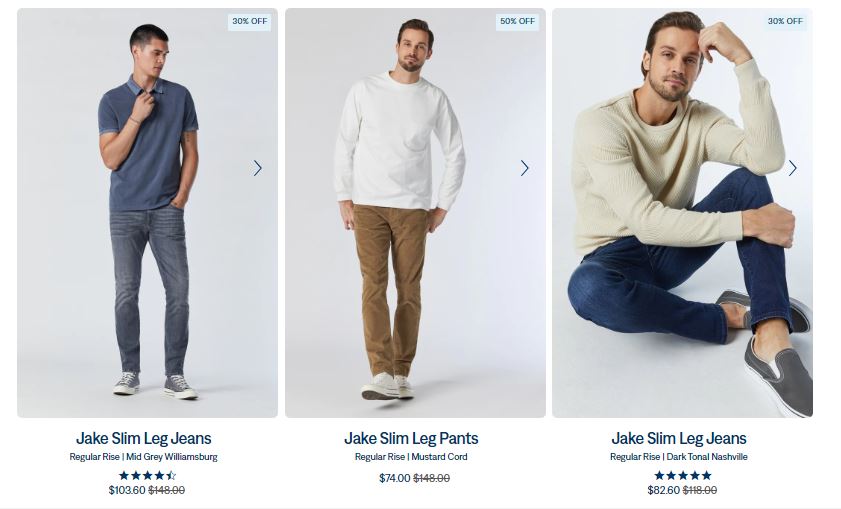
Task: Show next image of Dark Tonal Nashville jeans
Action: click(x=792, y=168)
